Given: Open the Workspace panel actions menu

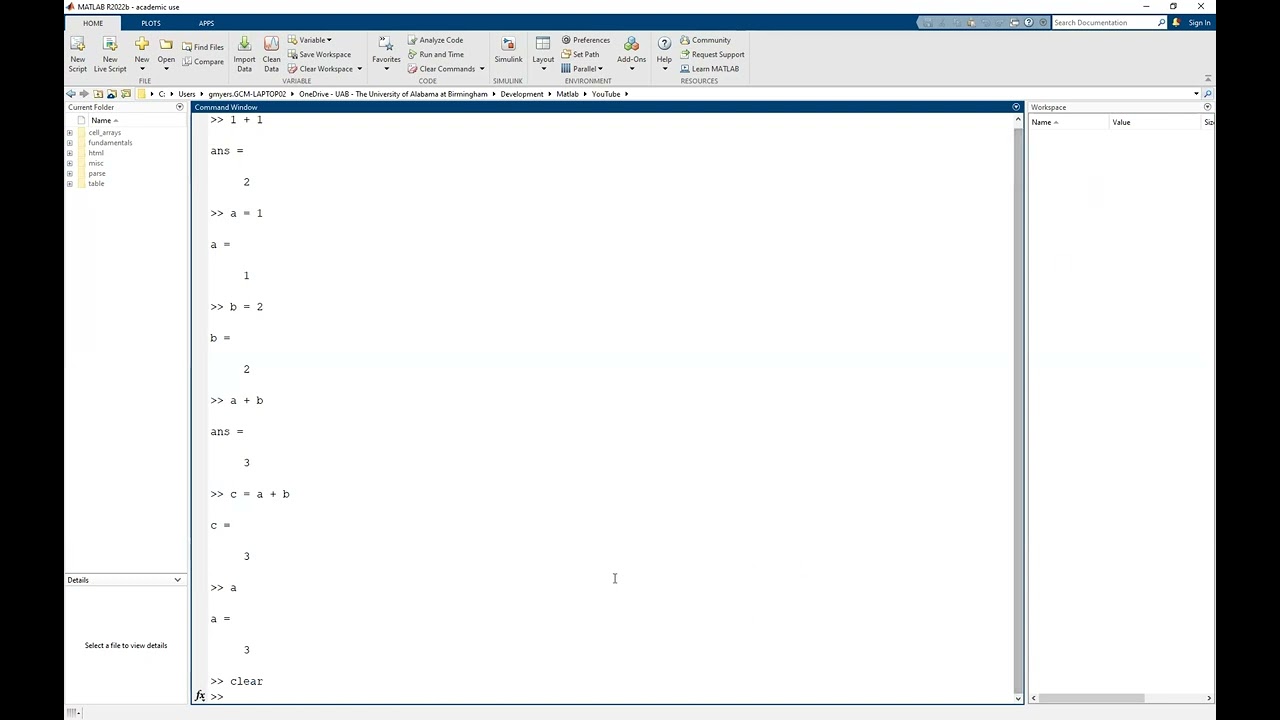Looking at the screenshot, I should (x=1207, y=107).
